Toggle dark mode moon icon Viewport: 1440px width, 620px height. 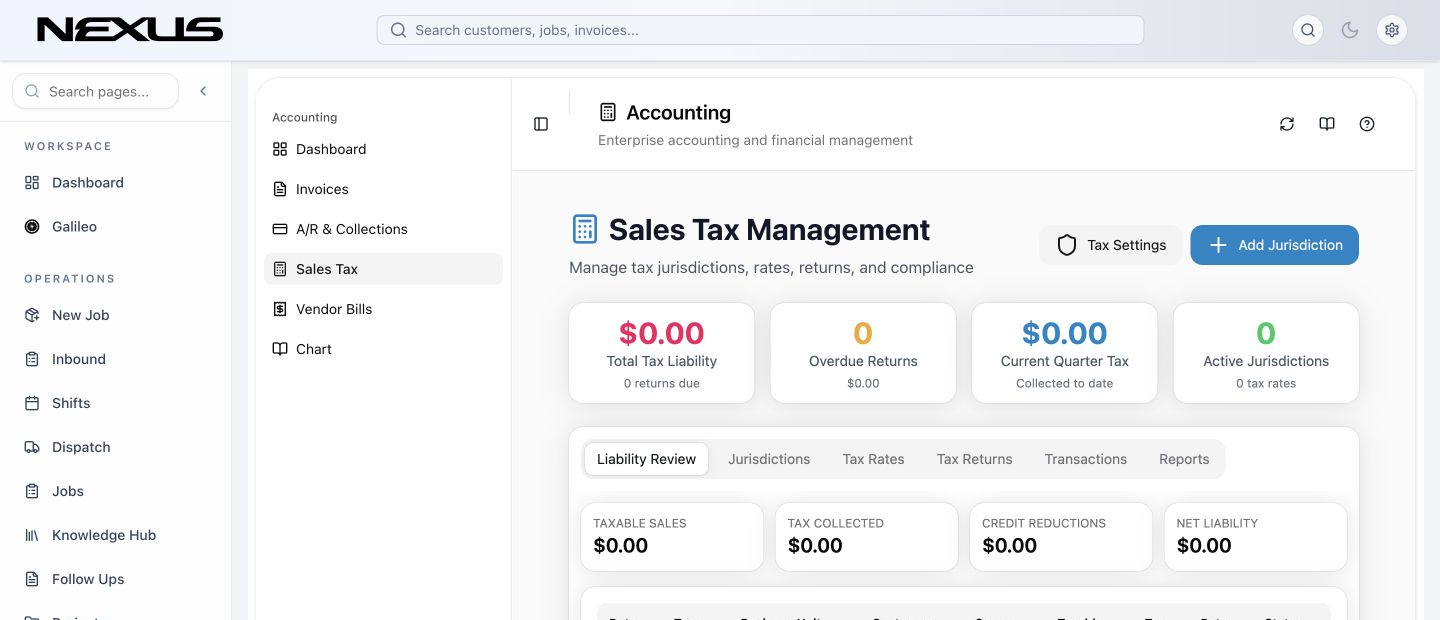[x=1350, y=30]
